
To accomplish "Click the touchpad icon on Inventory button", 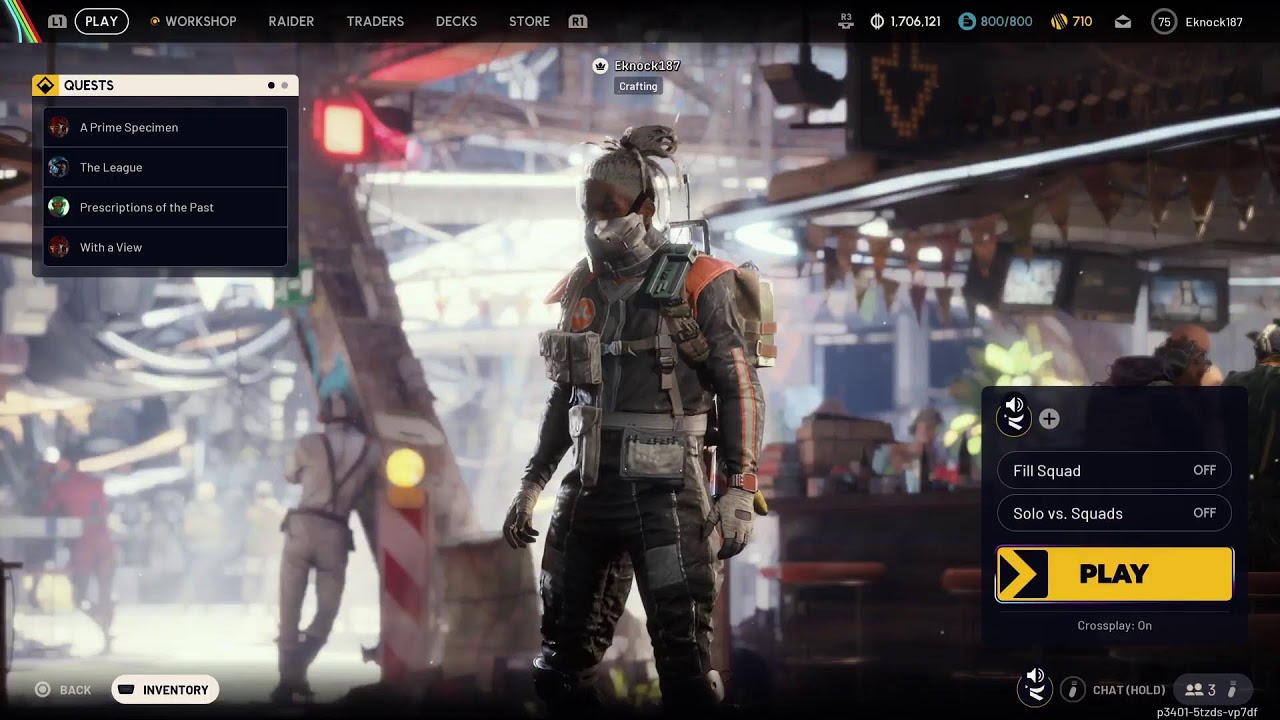I will coord(127,690).
